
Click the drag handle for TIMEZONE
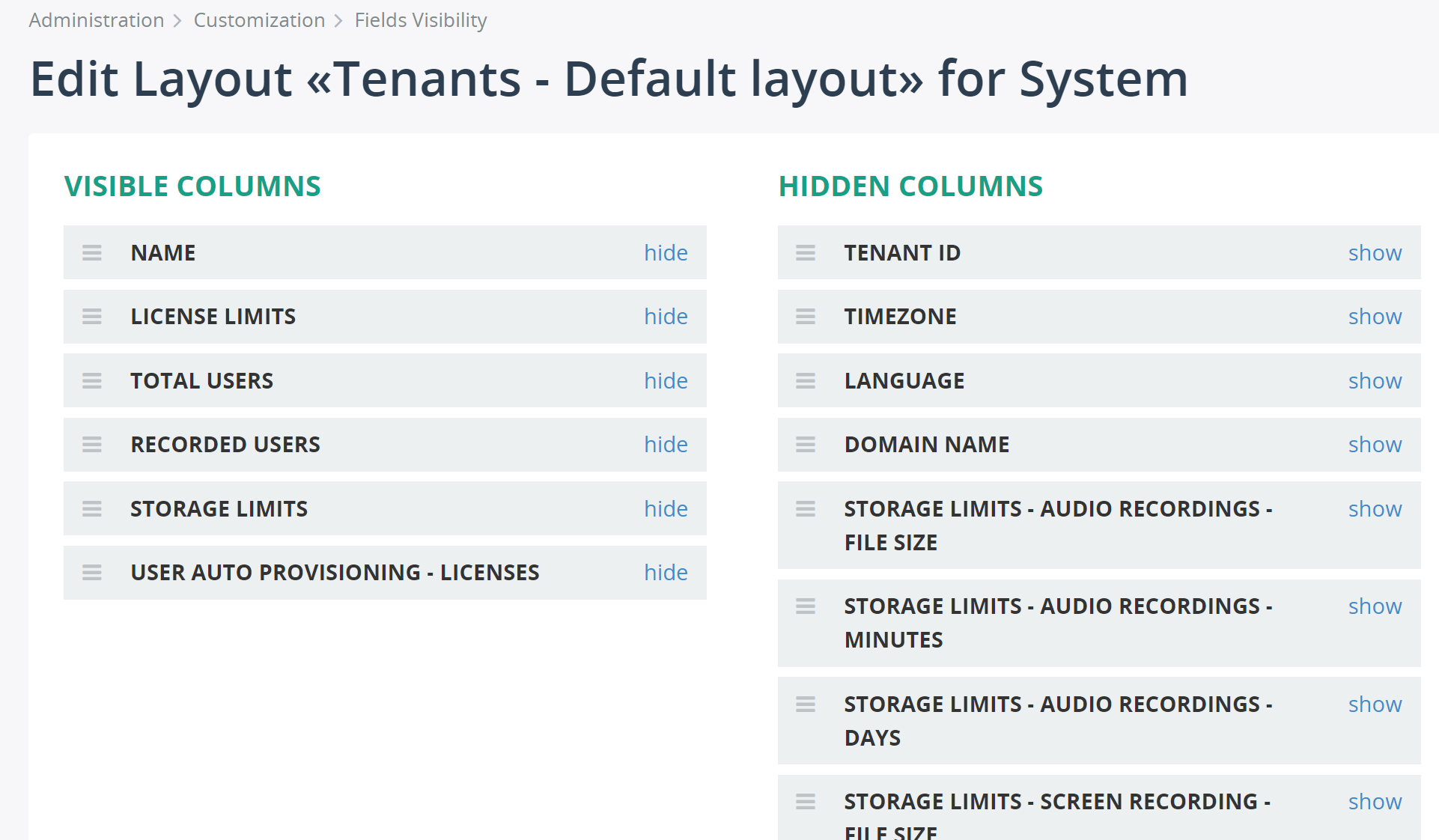[806, 317]
